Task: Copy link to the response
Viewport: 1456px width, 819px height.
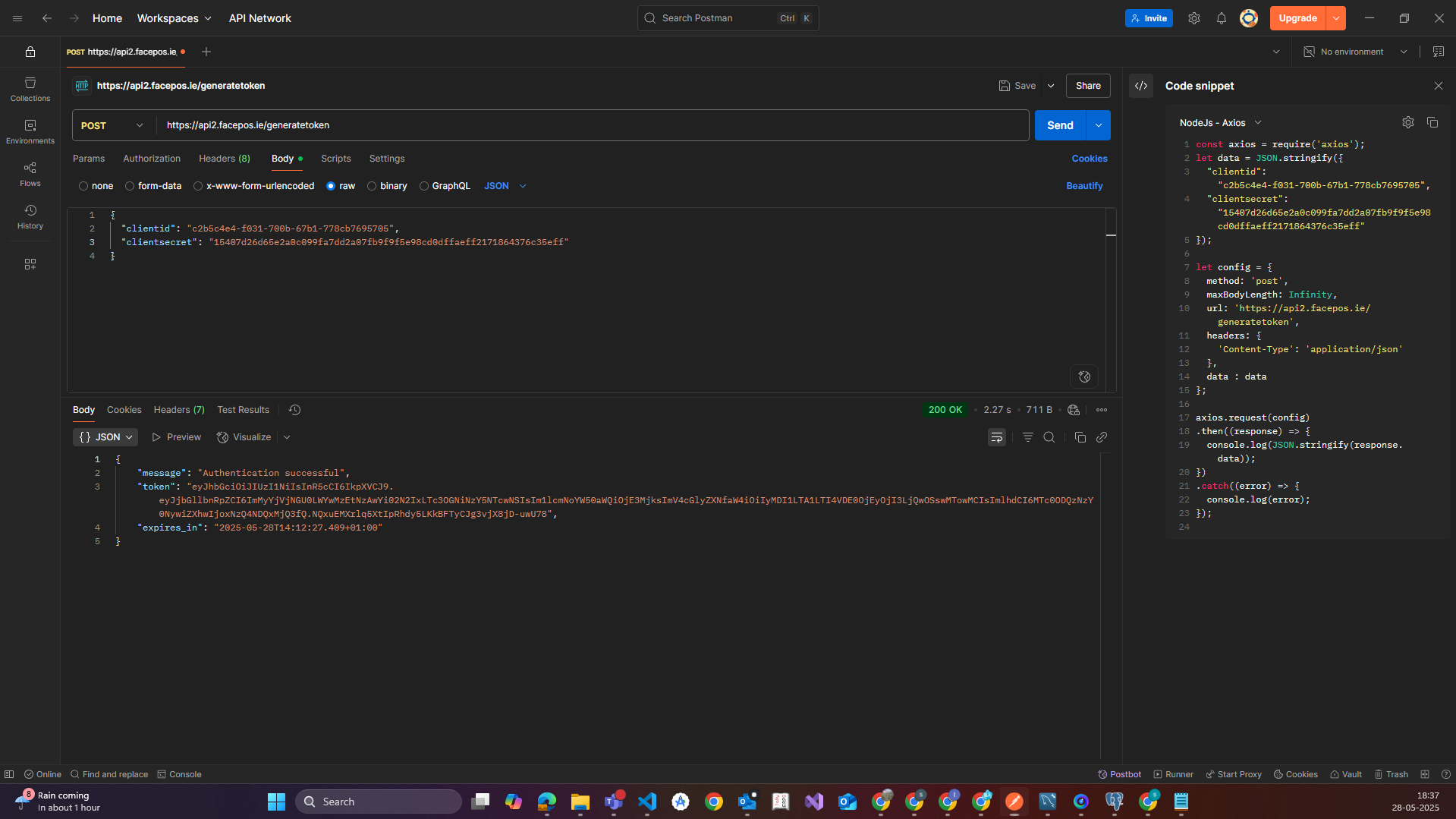Action: click(1102, 437)
